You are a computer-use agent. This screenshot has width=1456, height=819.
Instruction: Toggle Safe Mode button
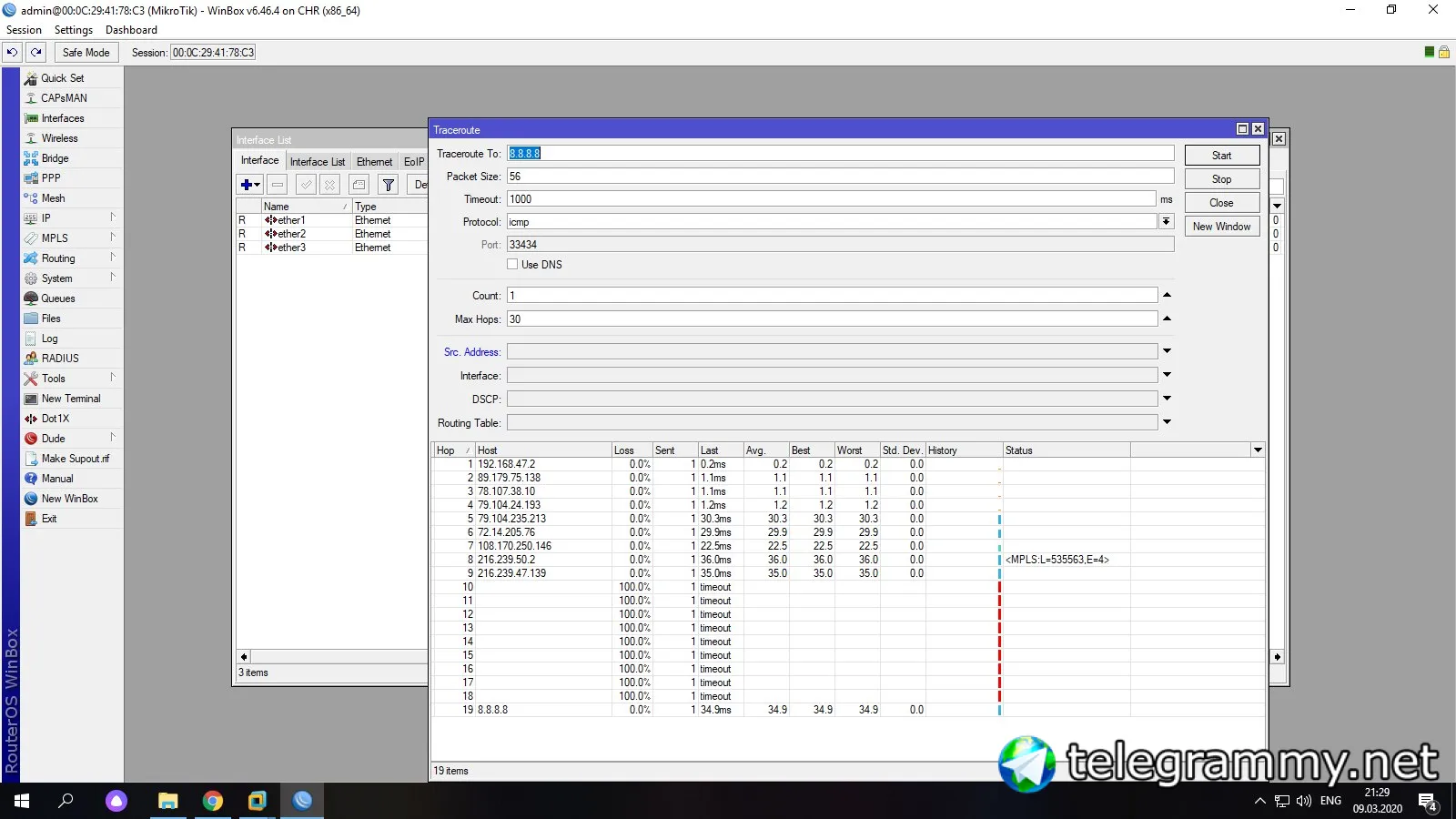86,52
